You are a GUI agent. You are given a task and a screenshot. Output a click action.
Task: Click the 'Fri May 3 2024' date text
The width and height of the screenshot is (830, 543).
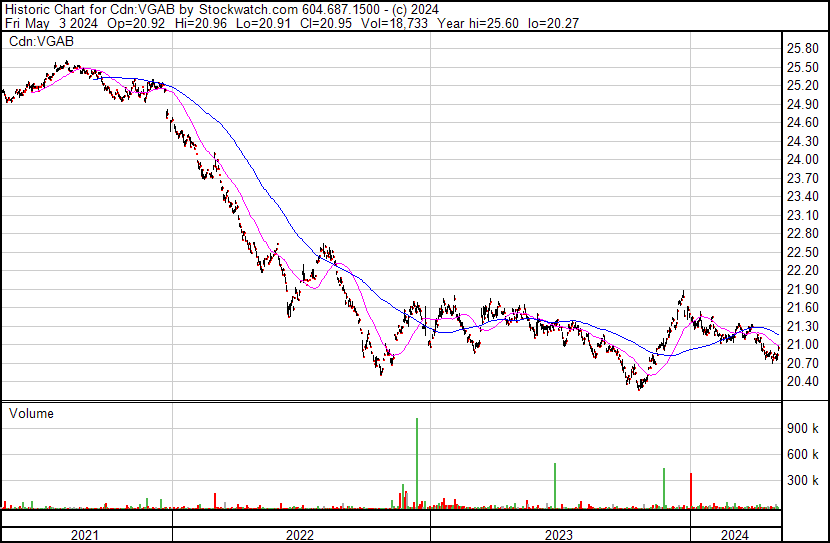coord(51,23)
